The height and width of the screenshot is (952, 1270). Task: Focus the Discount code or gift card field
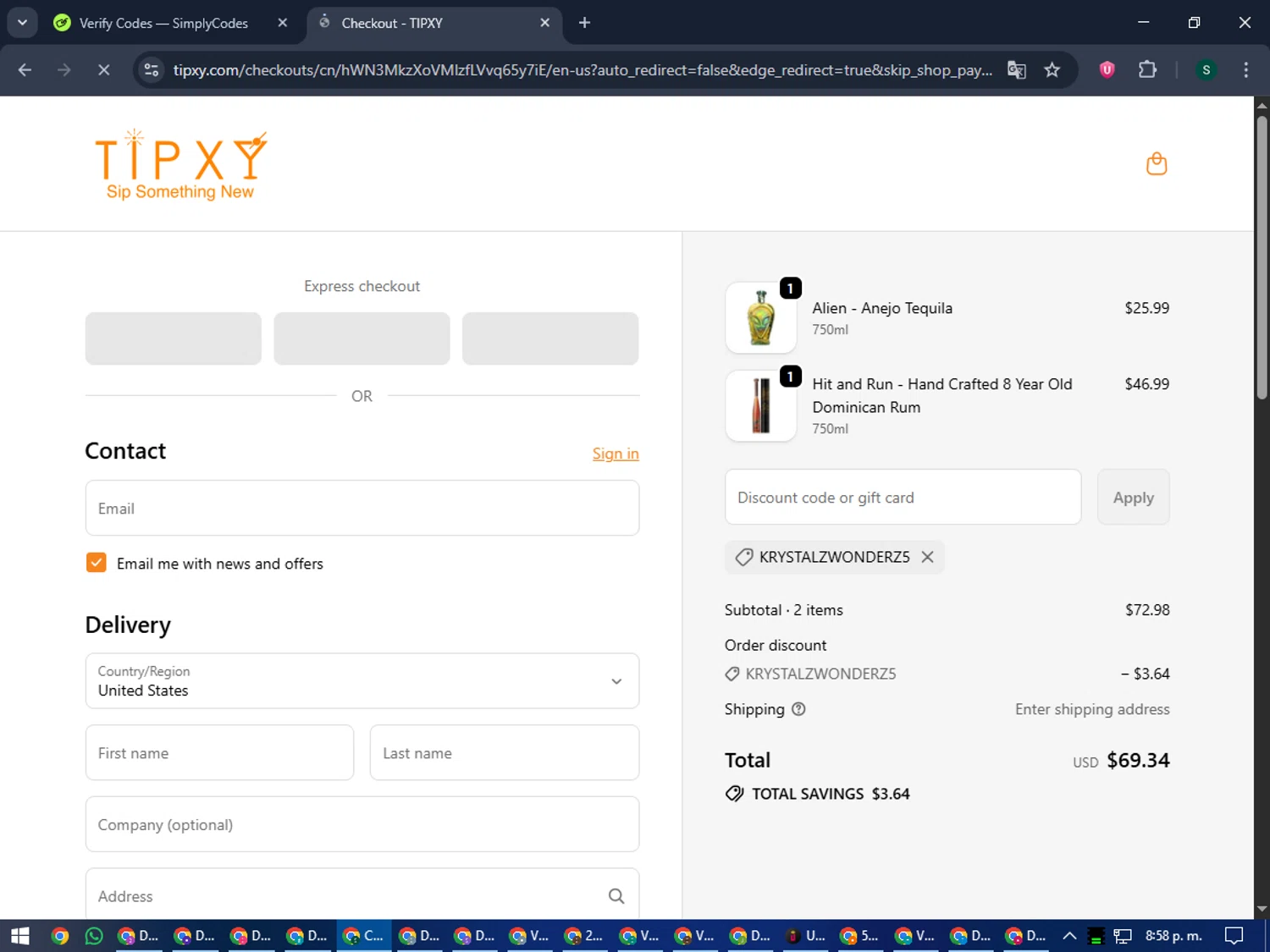tap(903, 498)
